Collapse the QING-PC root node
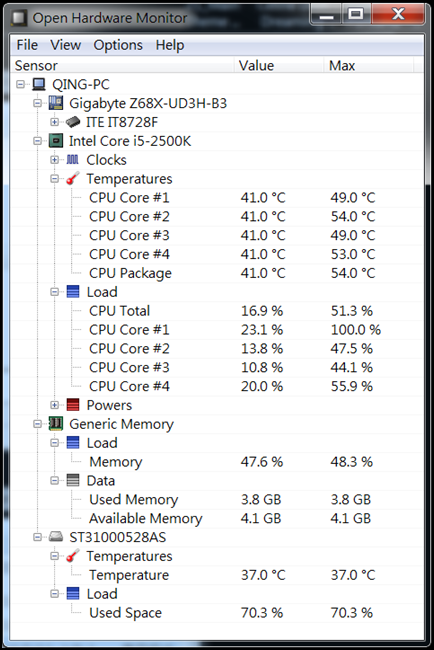Viewport: 434px width, 650px height. click(20, 85)
